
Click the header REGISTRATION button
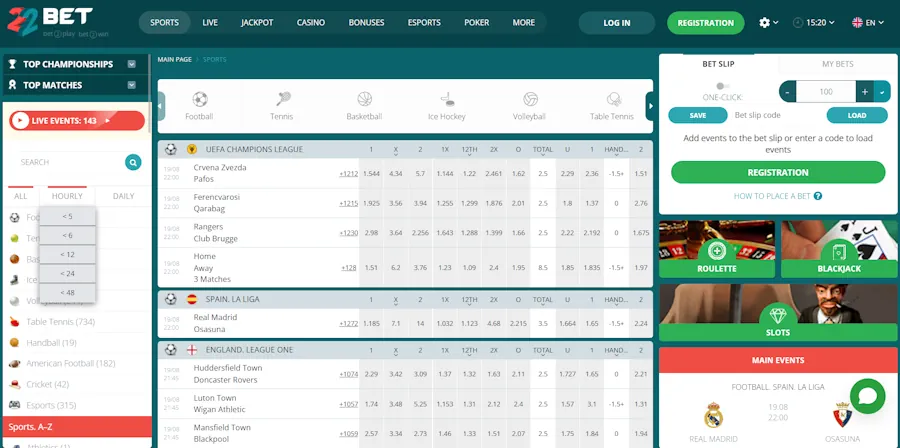[x=705, y=23]
